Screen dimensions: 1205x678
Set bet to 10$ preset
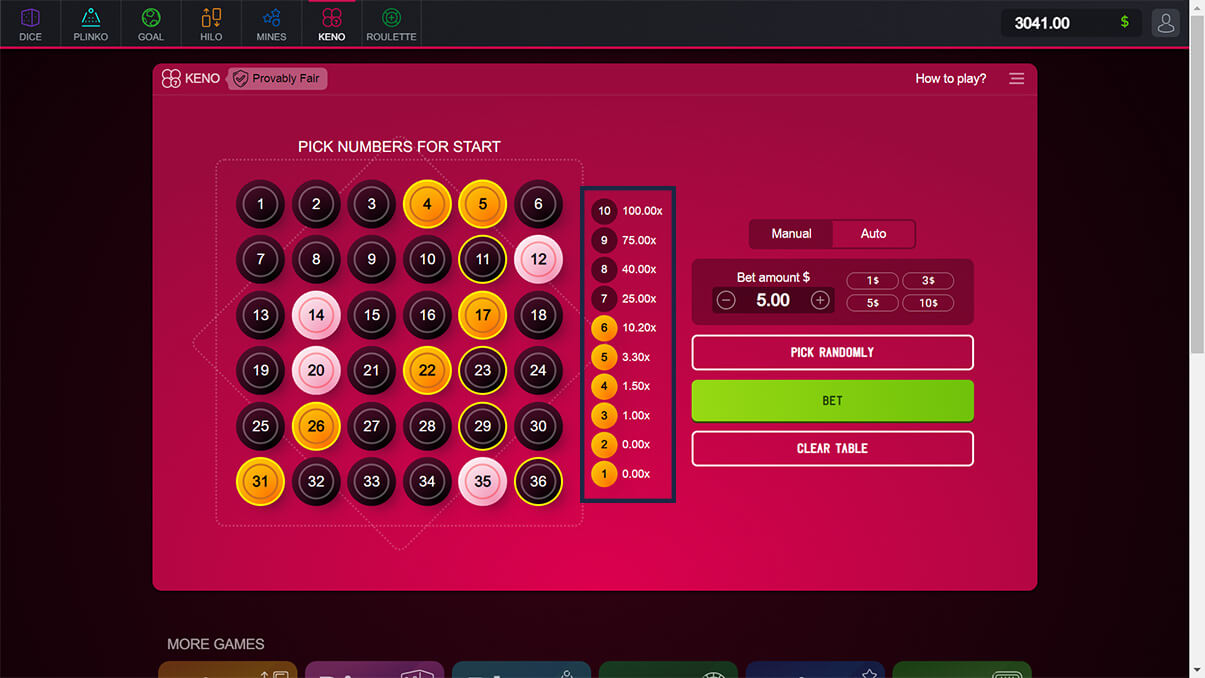tap(928, 303)
